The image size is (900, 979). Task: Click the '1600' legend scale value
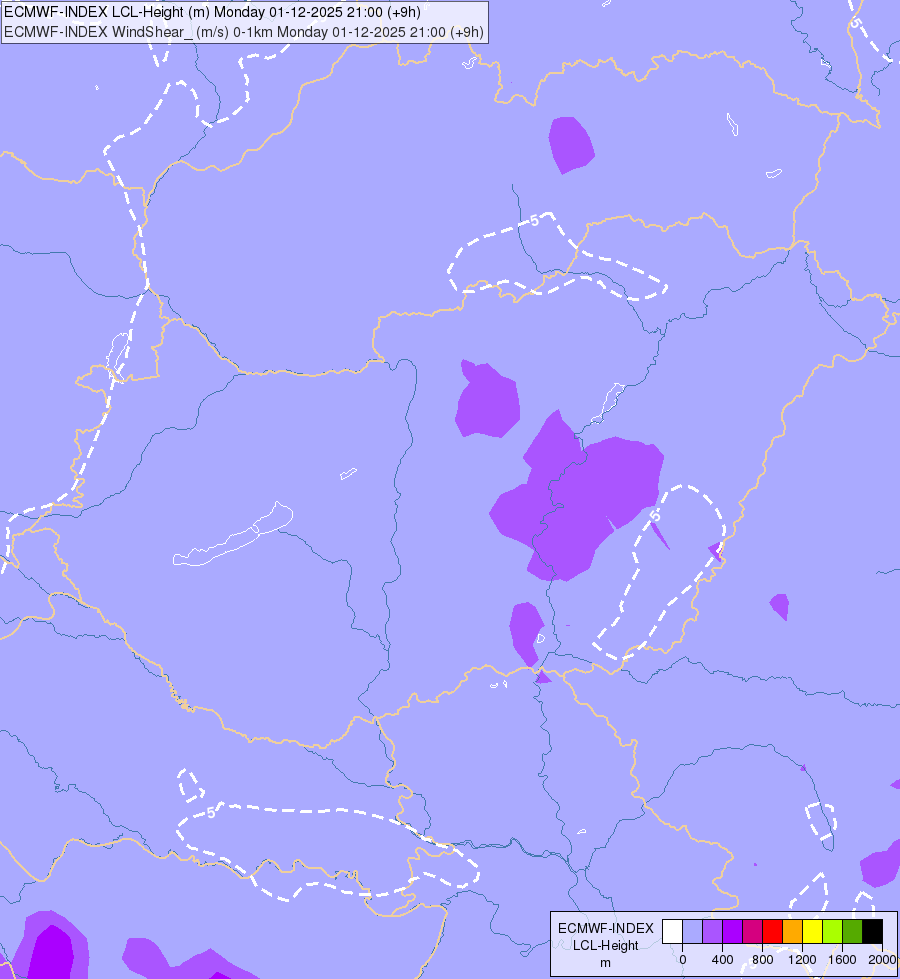point(843,960)
